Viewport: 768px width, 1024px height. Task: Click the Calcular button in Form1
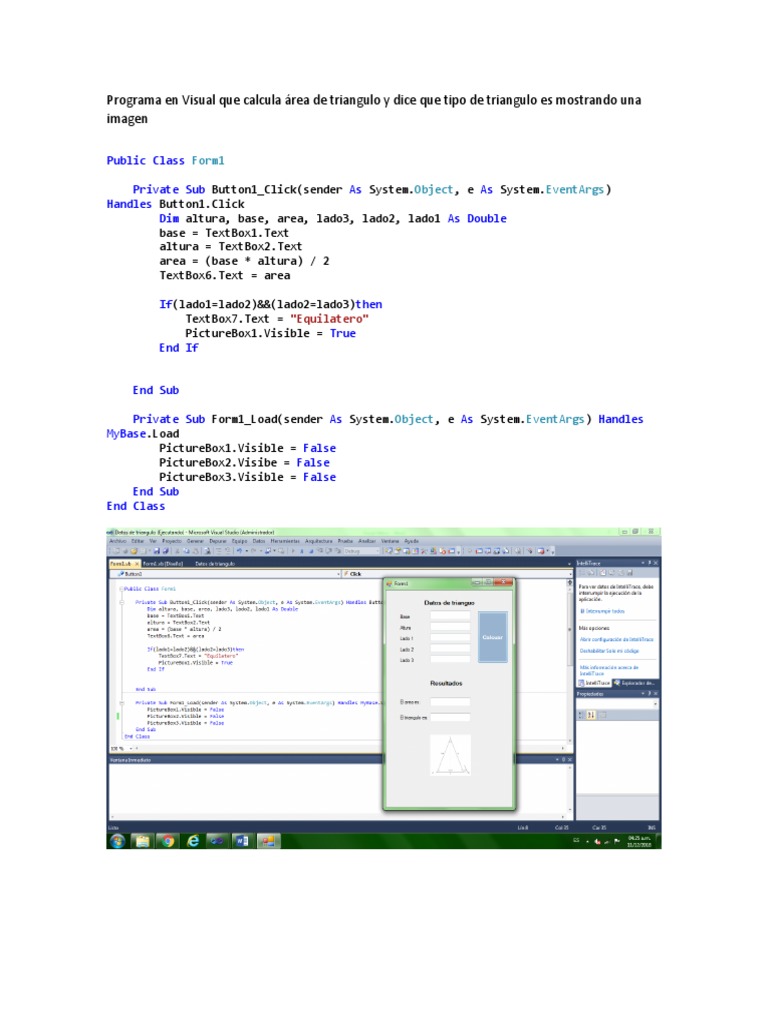492,637
